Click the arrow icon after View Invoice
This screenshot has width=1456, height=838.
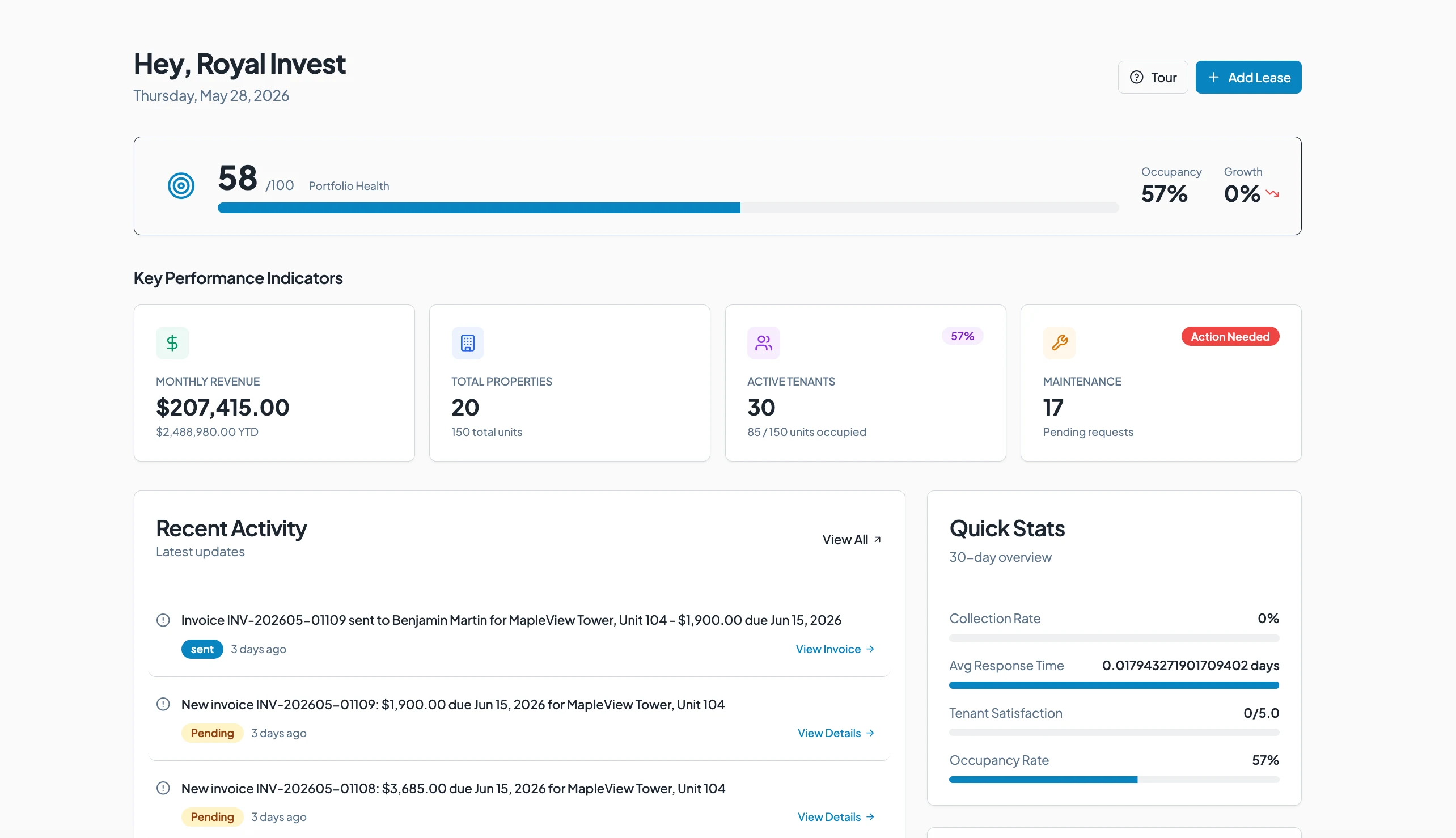(870, 649)
